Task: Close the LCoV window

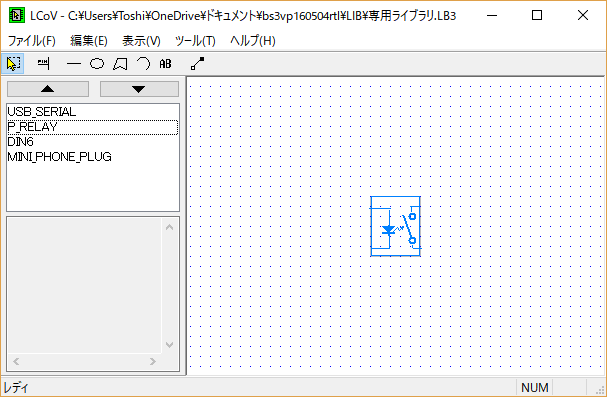Action: click(583, 15)
